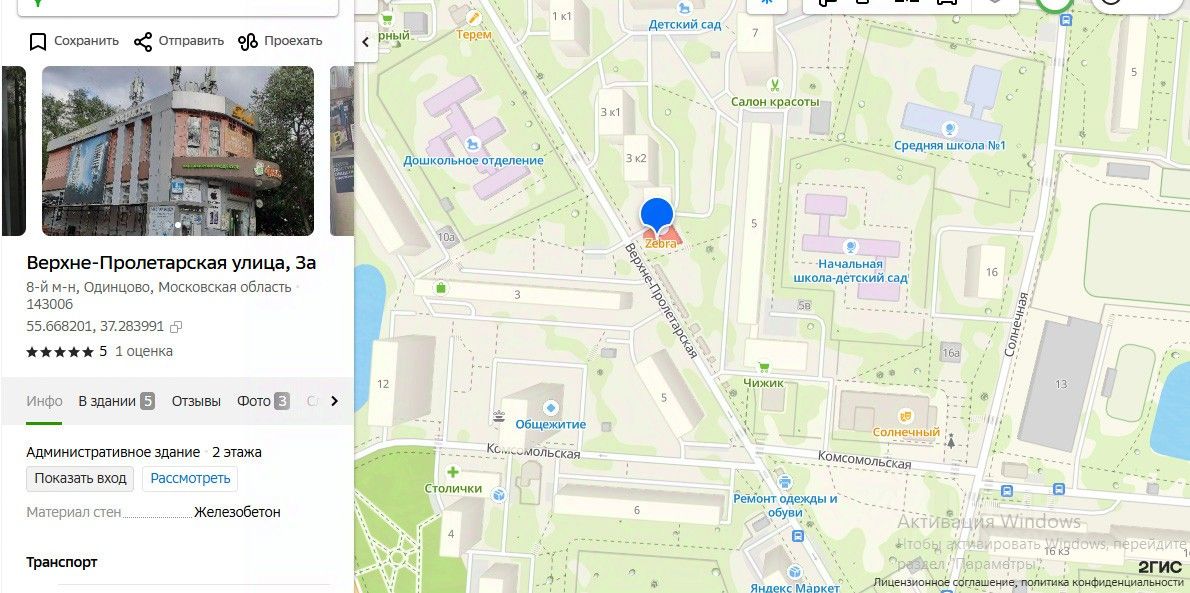Select the Салон красоты scissors icon
Image resolution: width=1190 pixels, height=593 pixels.
point(775,84)
